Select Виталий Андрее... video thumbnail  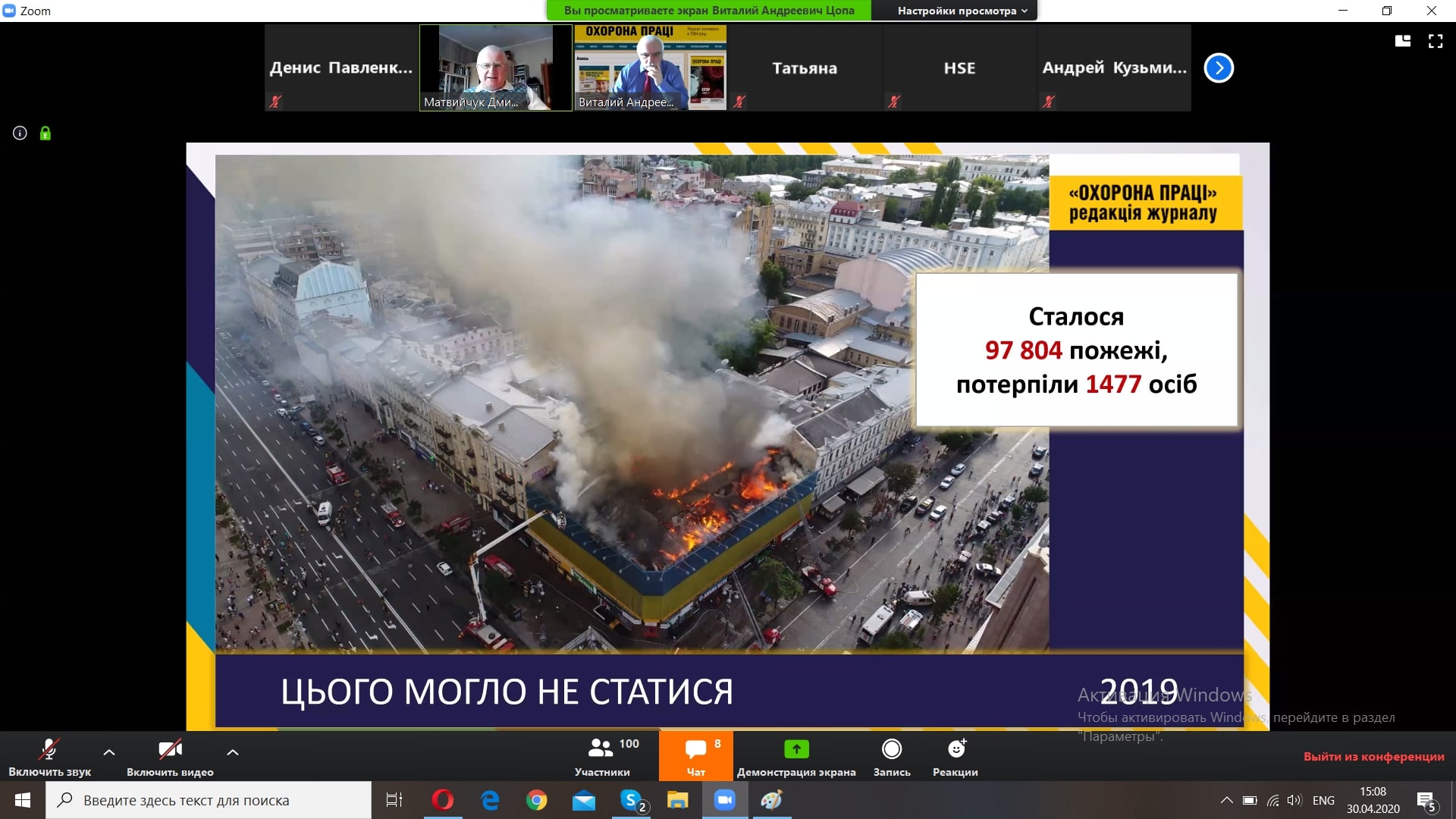[x=651, y=68]
